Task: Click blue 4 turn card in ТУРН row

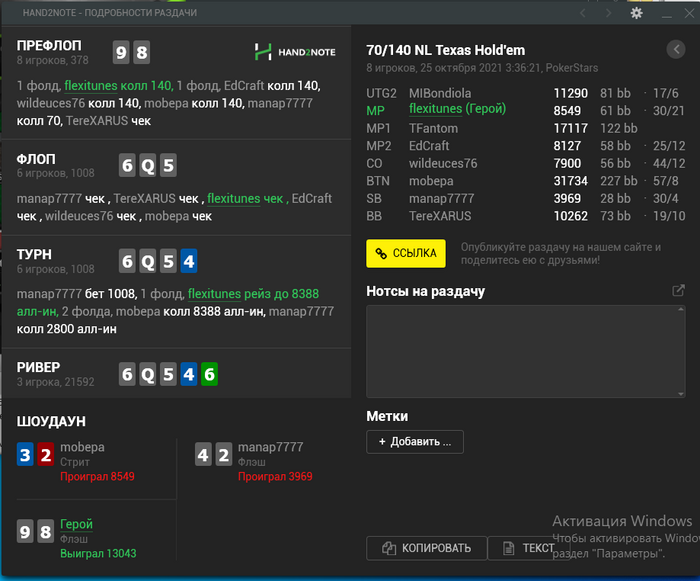Action: pyautogui.click(x=189, y=261)
